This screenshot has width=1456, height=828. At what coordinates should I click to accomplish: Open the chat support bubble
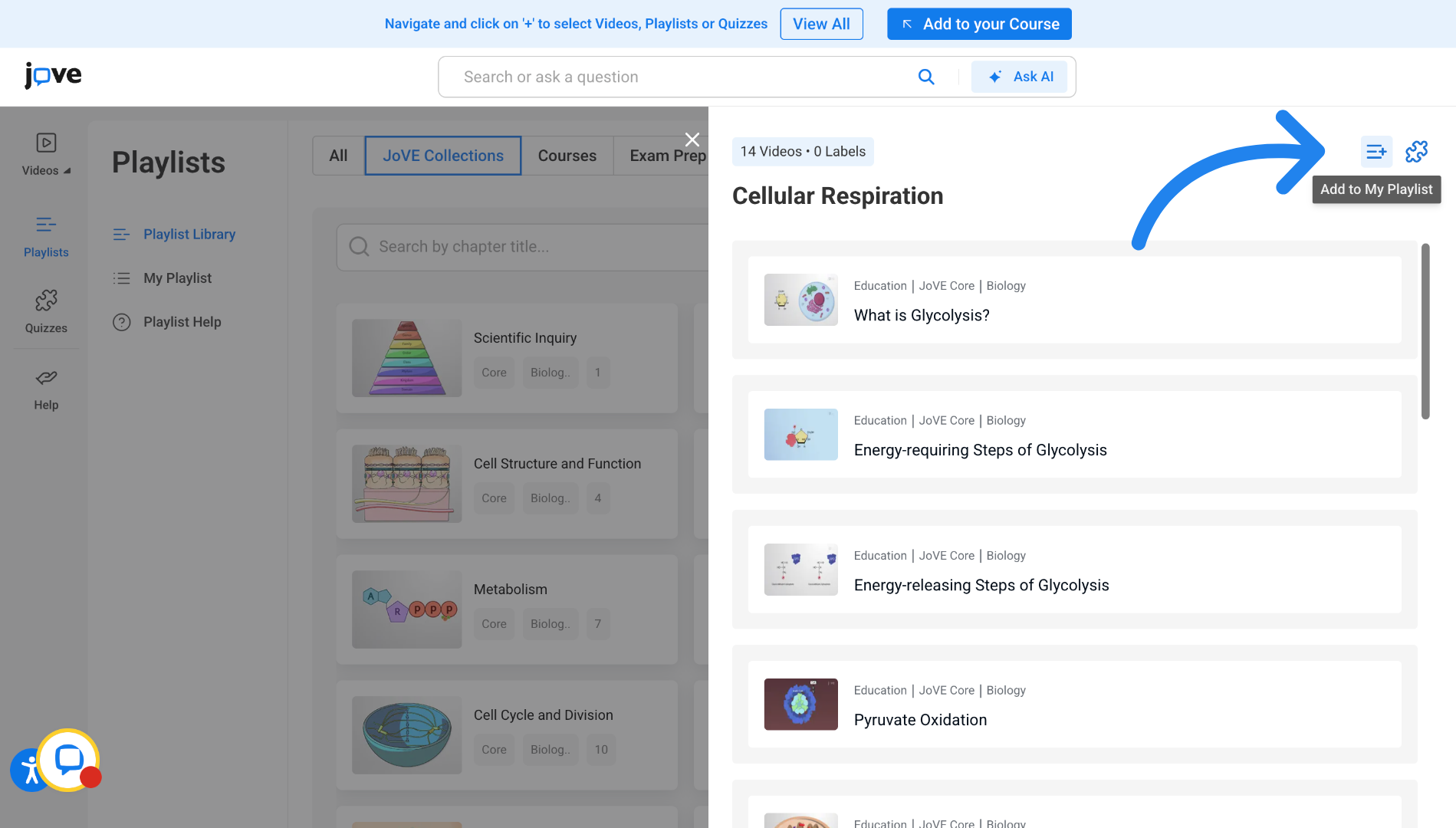[69, 760]
